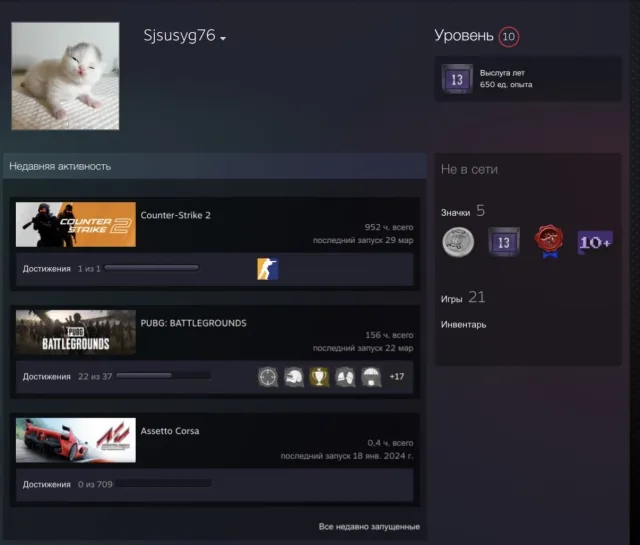Click Assetto Corsa achievements progress bar
The width and height of the screenshot is (640, 545).
(164, 484)
